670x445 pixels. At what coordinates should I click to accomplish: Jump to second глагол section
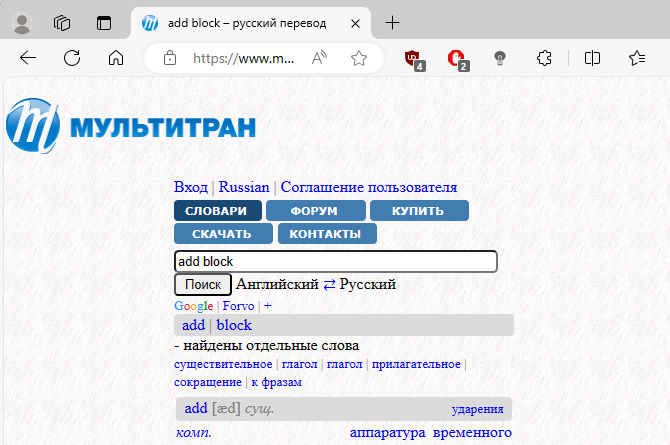pyautogui.click(x=344, y=364)
